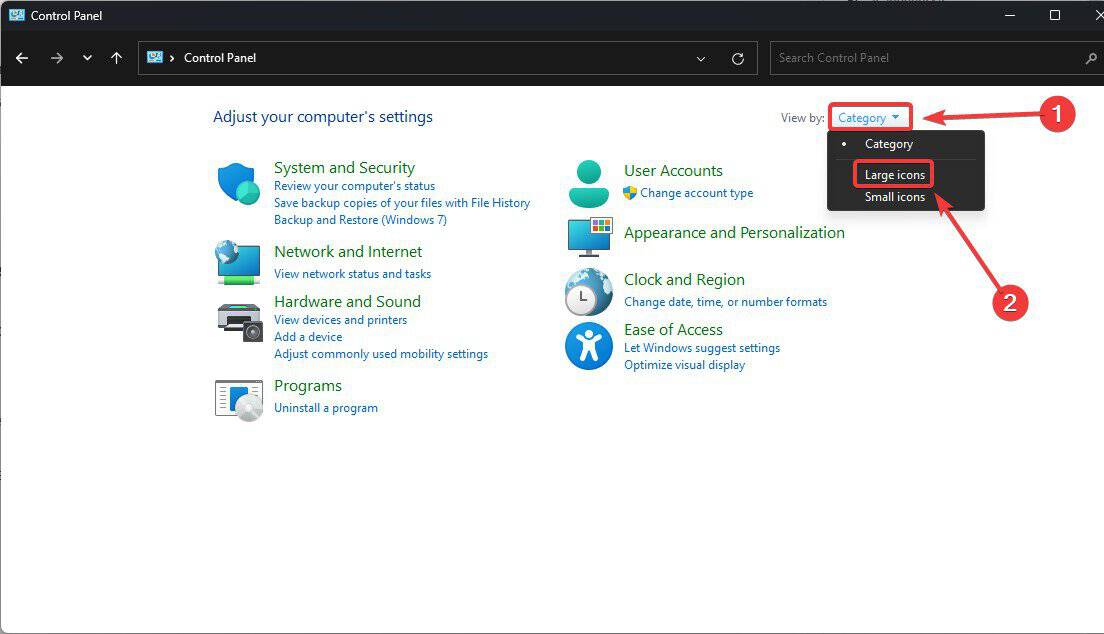Open the recent locations chevron
Viewport: 1104px width, 634px height.
coord(87,58)
